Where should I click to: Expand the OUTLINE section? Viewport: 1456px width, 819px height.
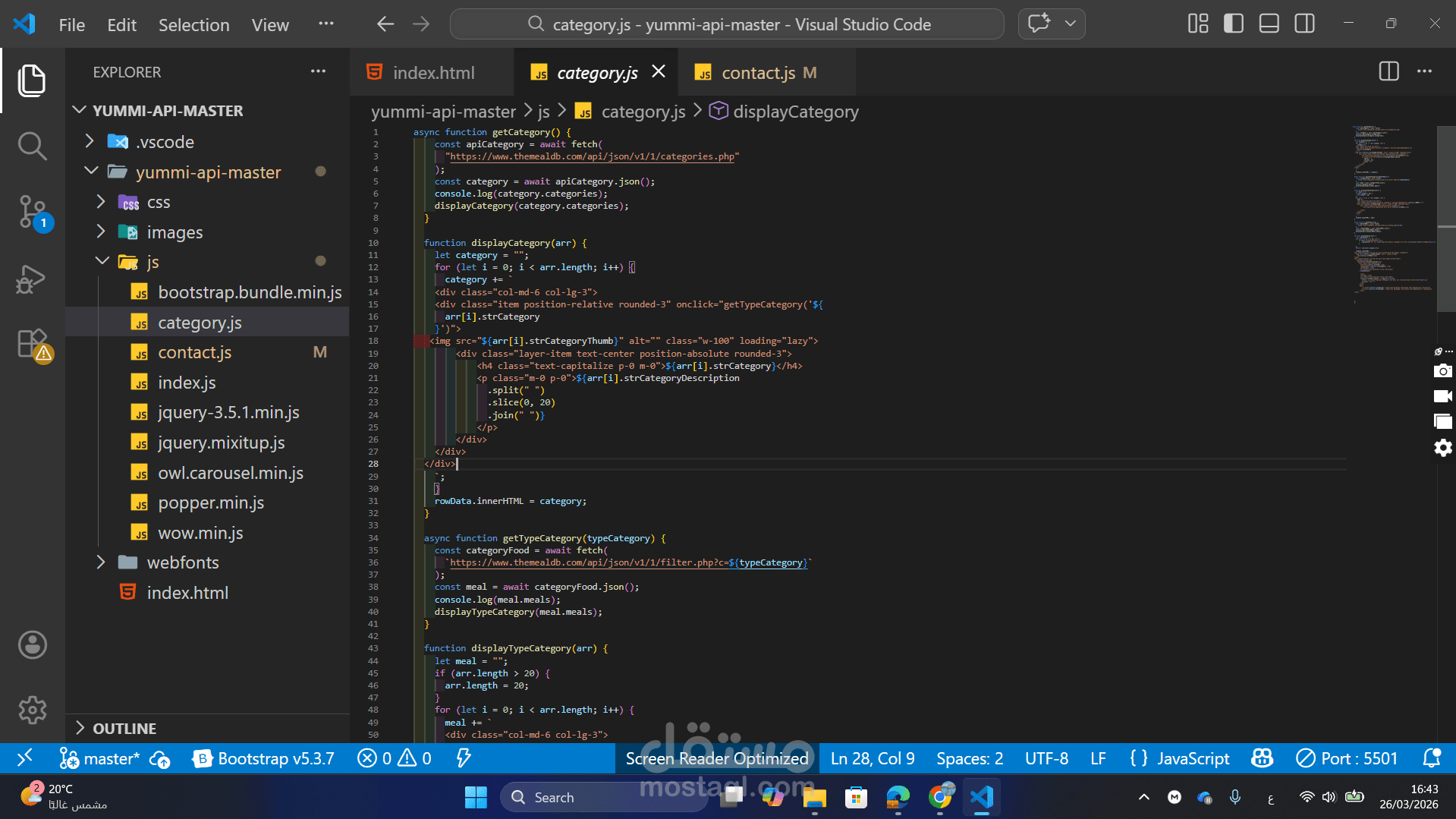(x=124, y=728)
